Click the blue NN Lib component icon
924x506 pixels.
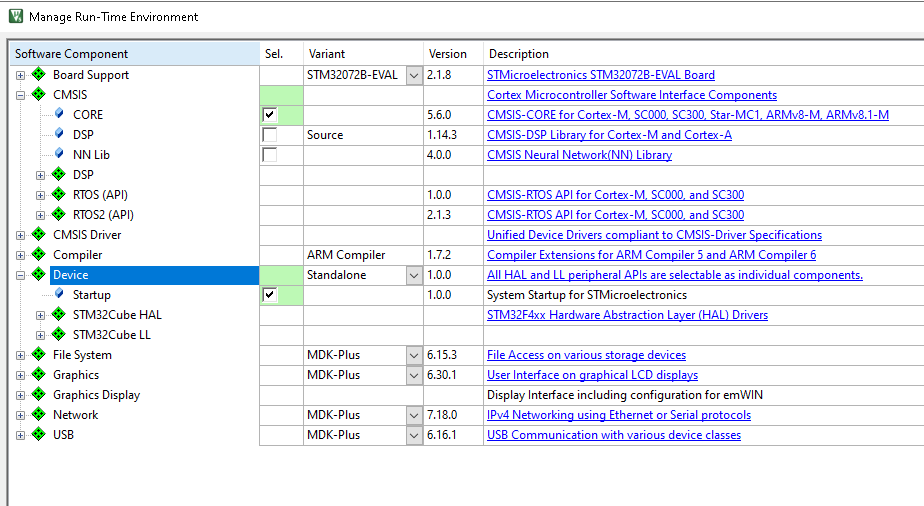[59, 154]
